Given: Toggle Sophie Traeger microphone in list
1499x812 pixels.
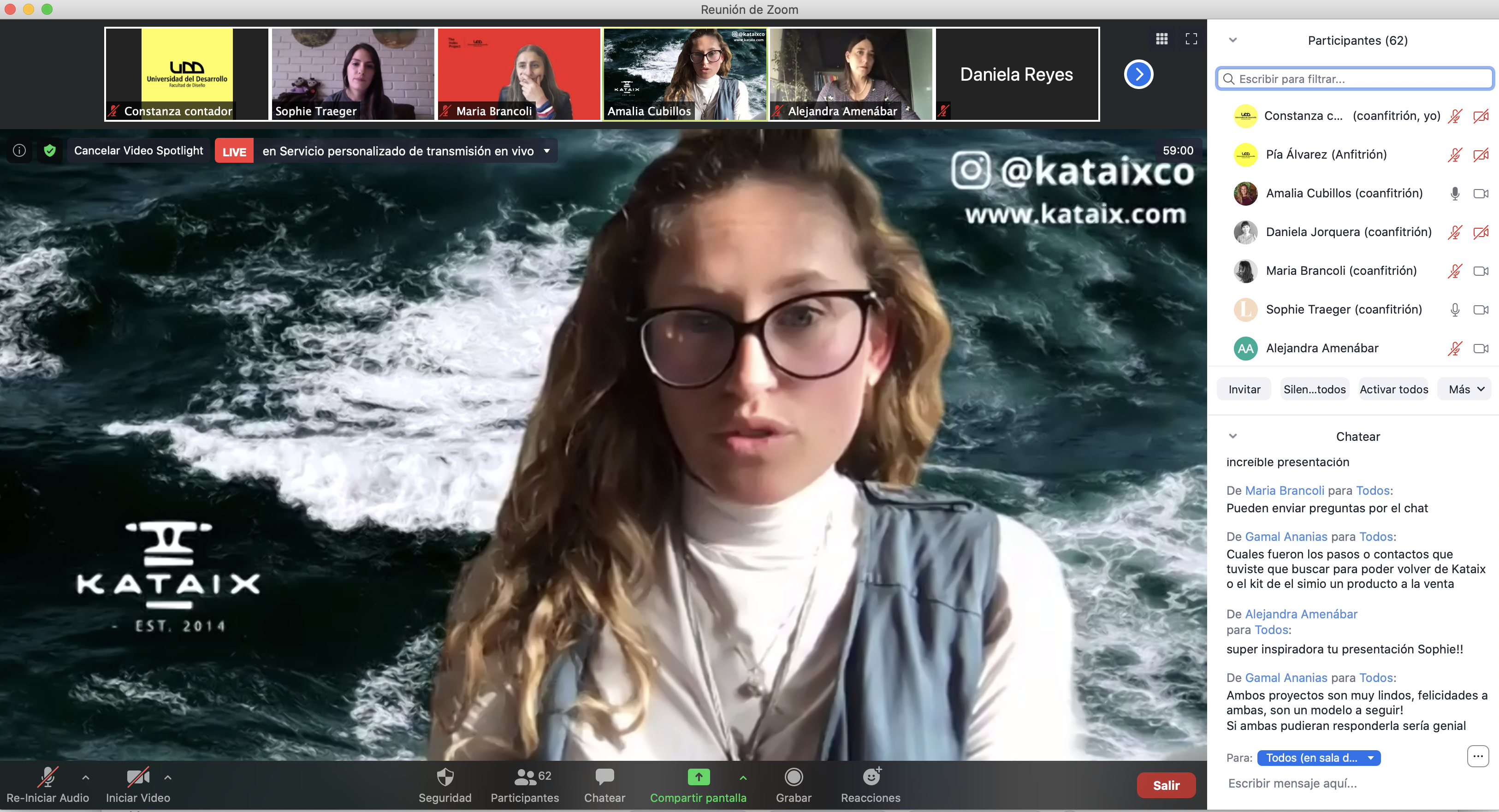Looking at the screenshot, I should point(1455,310).
